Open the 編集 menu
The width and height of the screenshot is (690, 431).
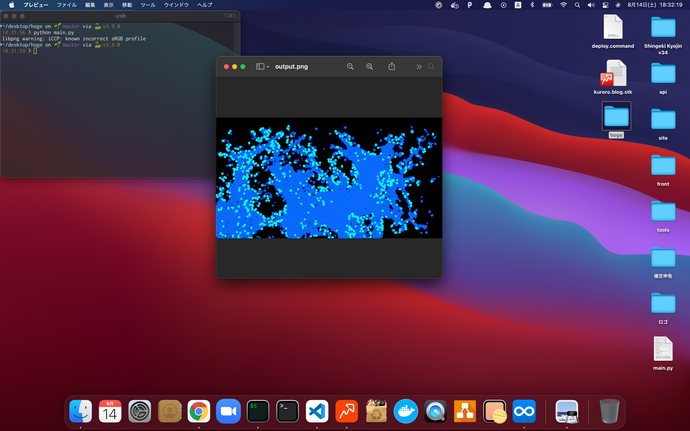click(x=90, y=5)
